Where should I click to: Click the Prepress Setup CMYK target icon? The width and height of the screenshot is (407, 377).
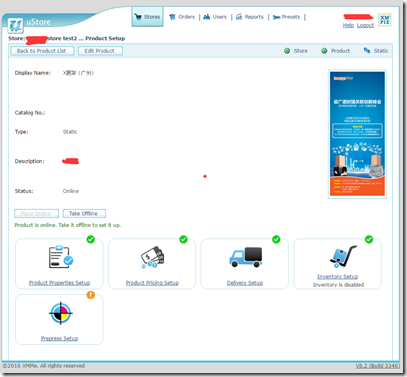pos(61,313)
